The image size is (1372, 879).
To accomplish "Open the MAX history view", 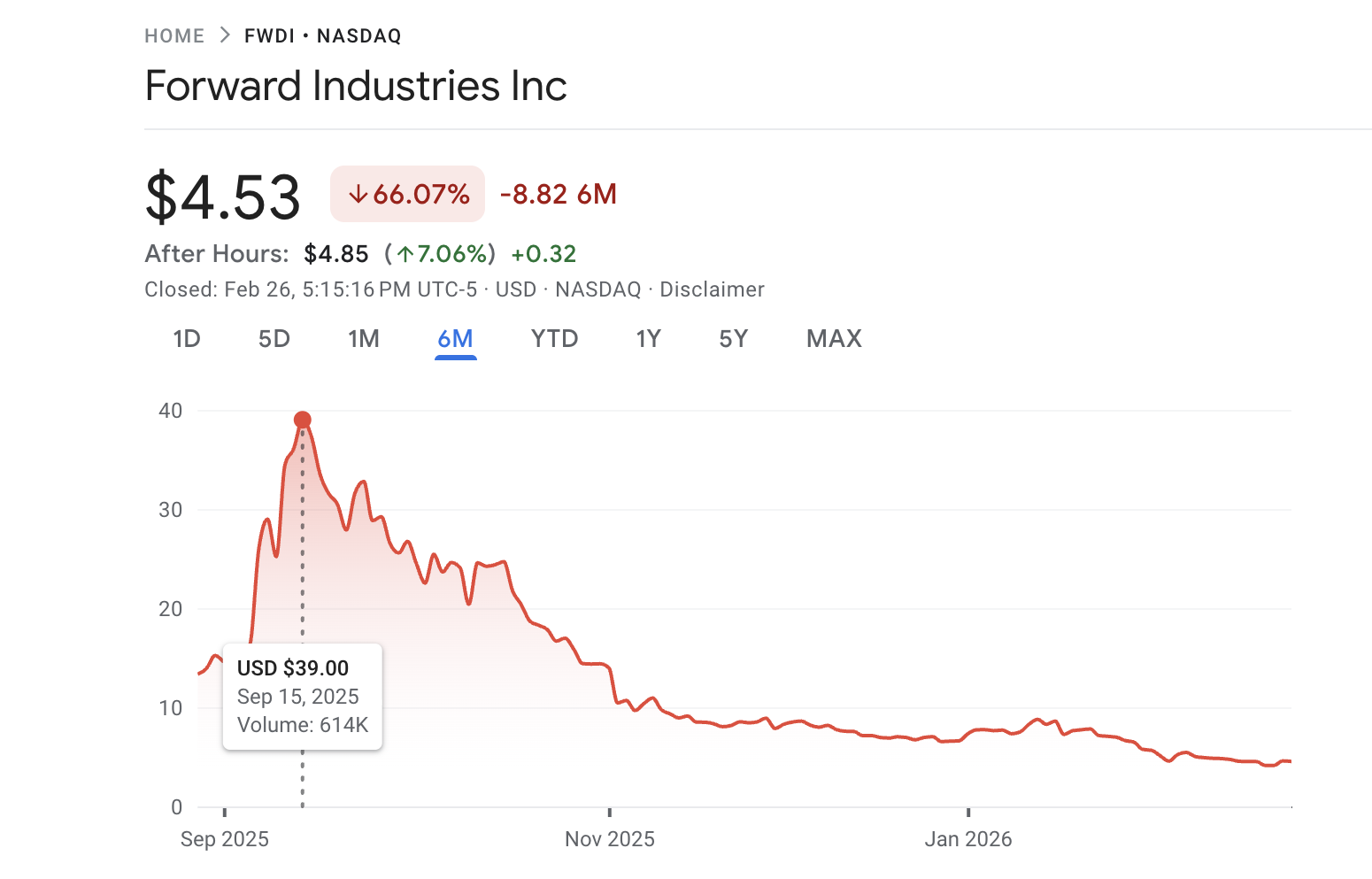I will [833, 338].
